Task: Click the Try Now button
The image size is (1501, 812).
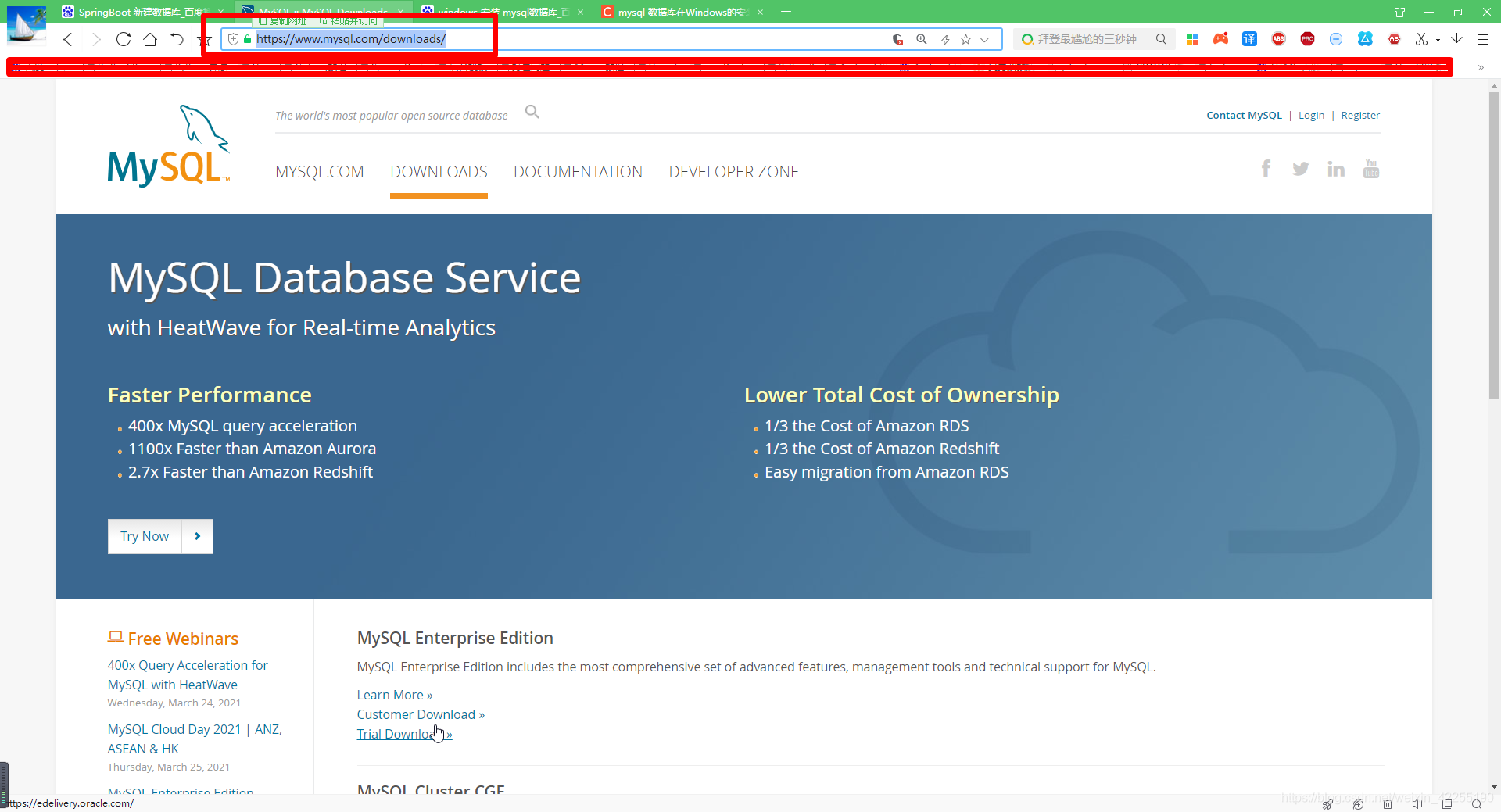Action: pyautogui.click(x=145, y=536)
